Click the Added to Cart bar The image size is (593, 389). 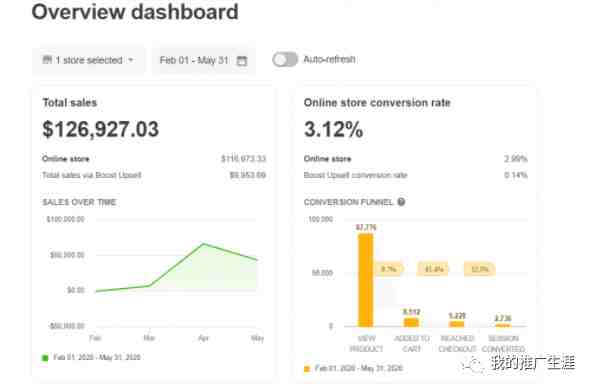tap(411, 322)
